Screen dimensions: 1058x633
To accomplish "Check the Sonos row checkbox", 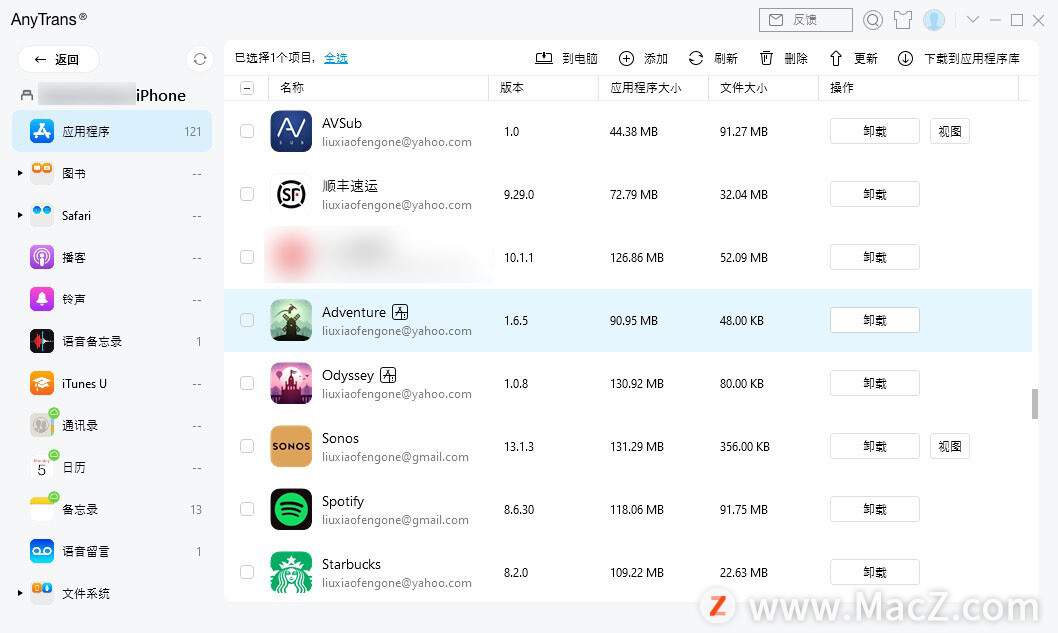I will [247, 446].
